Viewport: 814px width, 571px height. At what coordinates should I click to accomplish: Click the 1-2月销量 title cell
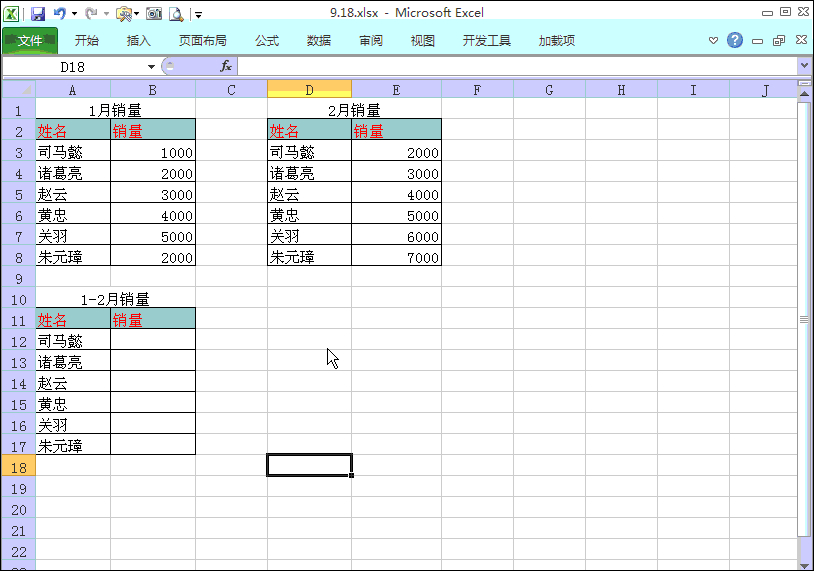[115, 299]
